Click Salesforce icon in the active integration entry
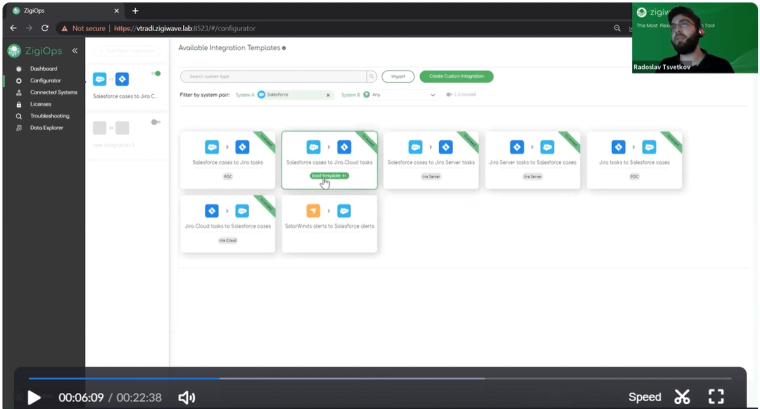760x409 pixels. point(100,79)
